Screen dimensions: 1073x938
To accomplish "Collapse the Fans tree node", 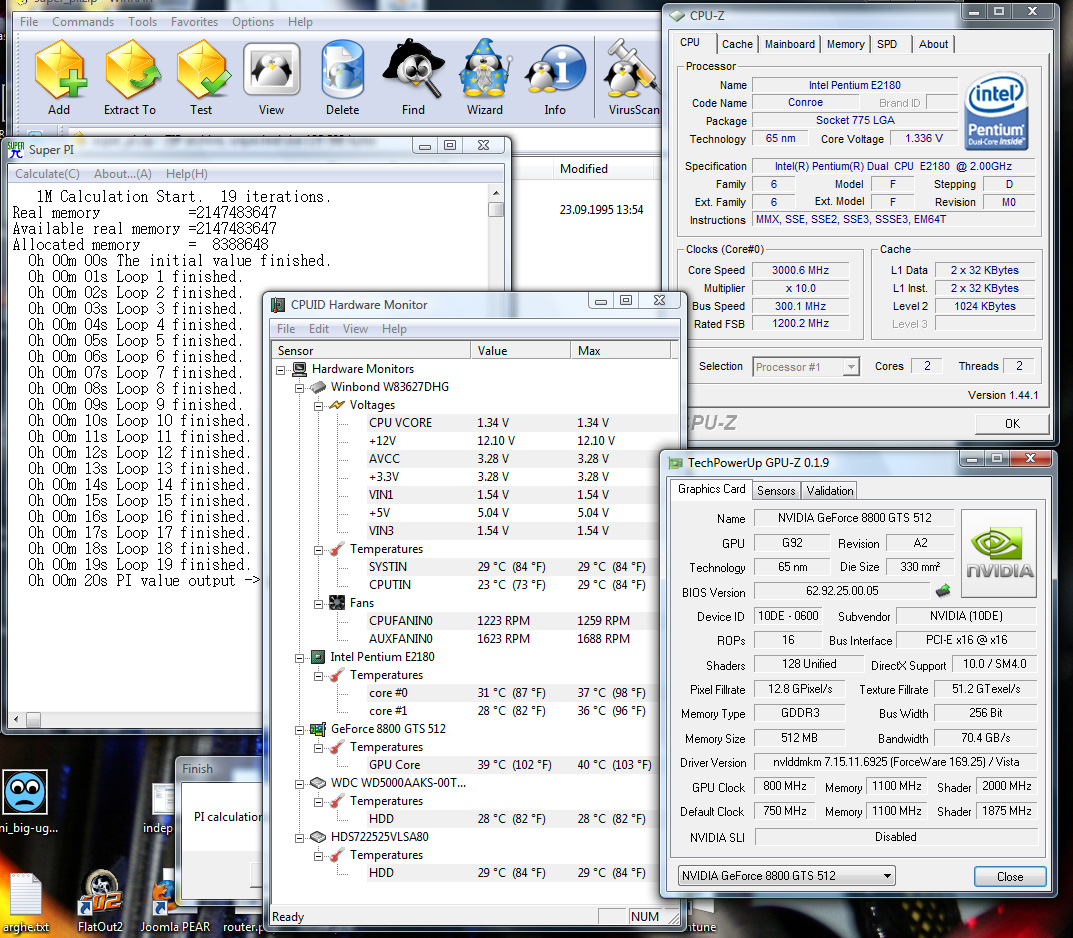I will tap(318, 604).
